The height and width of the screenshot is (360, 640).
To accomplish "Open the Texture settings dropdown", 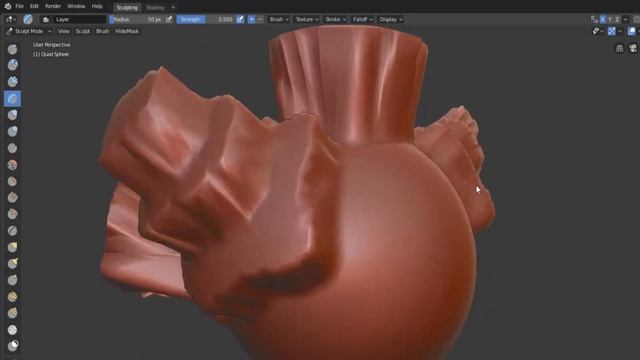I will pyautogui.click(x=307, y=19).
